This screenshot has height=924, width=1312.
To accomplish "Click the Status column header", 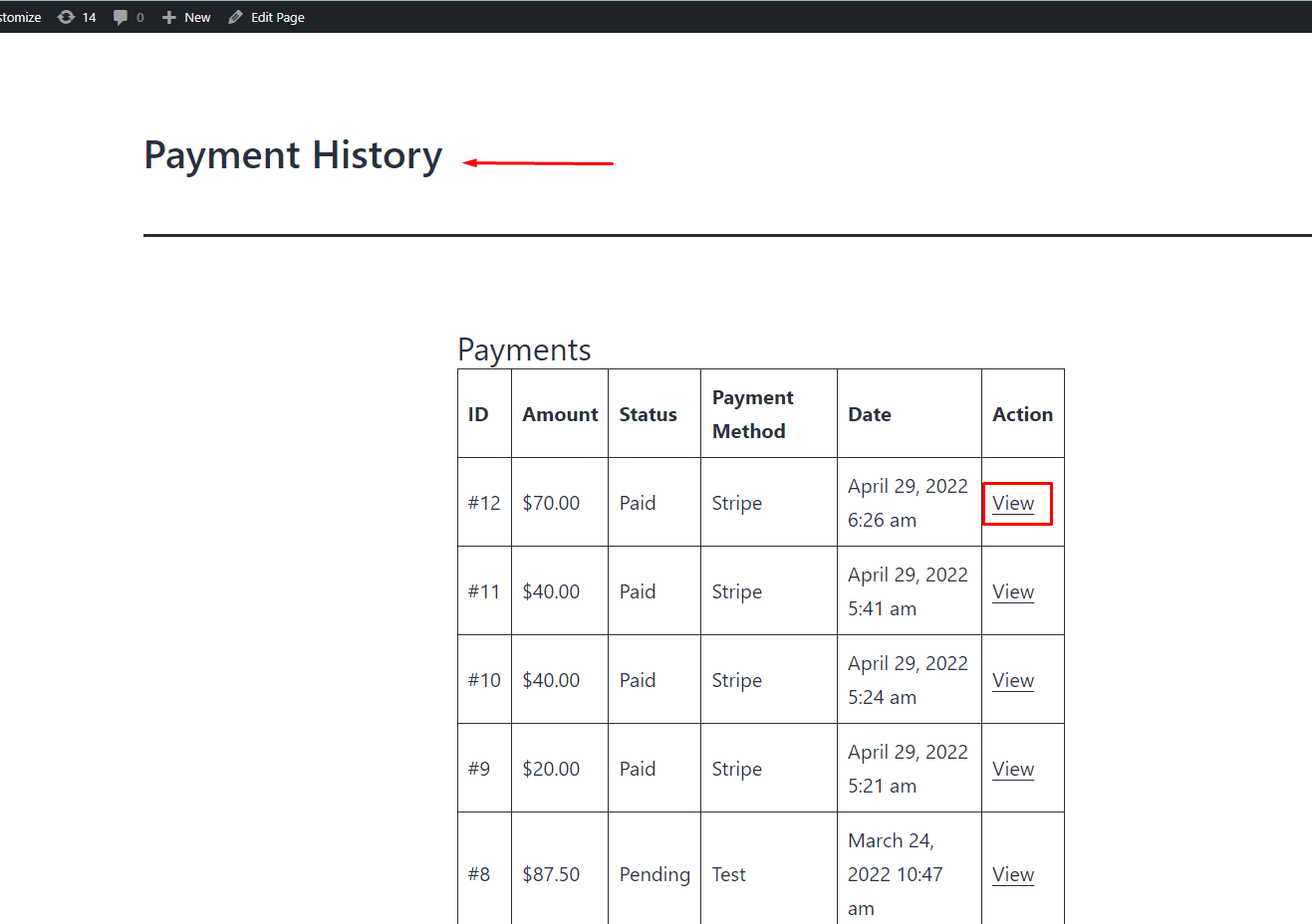I will 648,414.
